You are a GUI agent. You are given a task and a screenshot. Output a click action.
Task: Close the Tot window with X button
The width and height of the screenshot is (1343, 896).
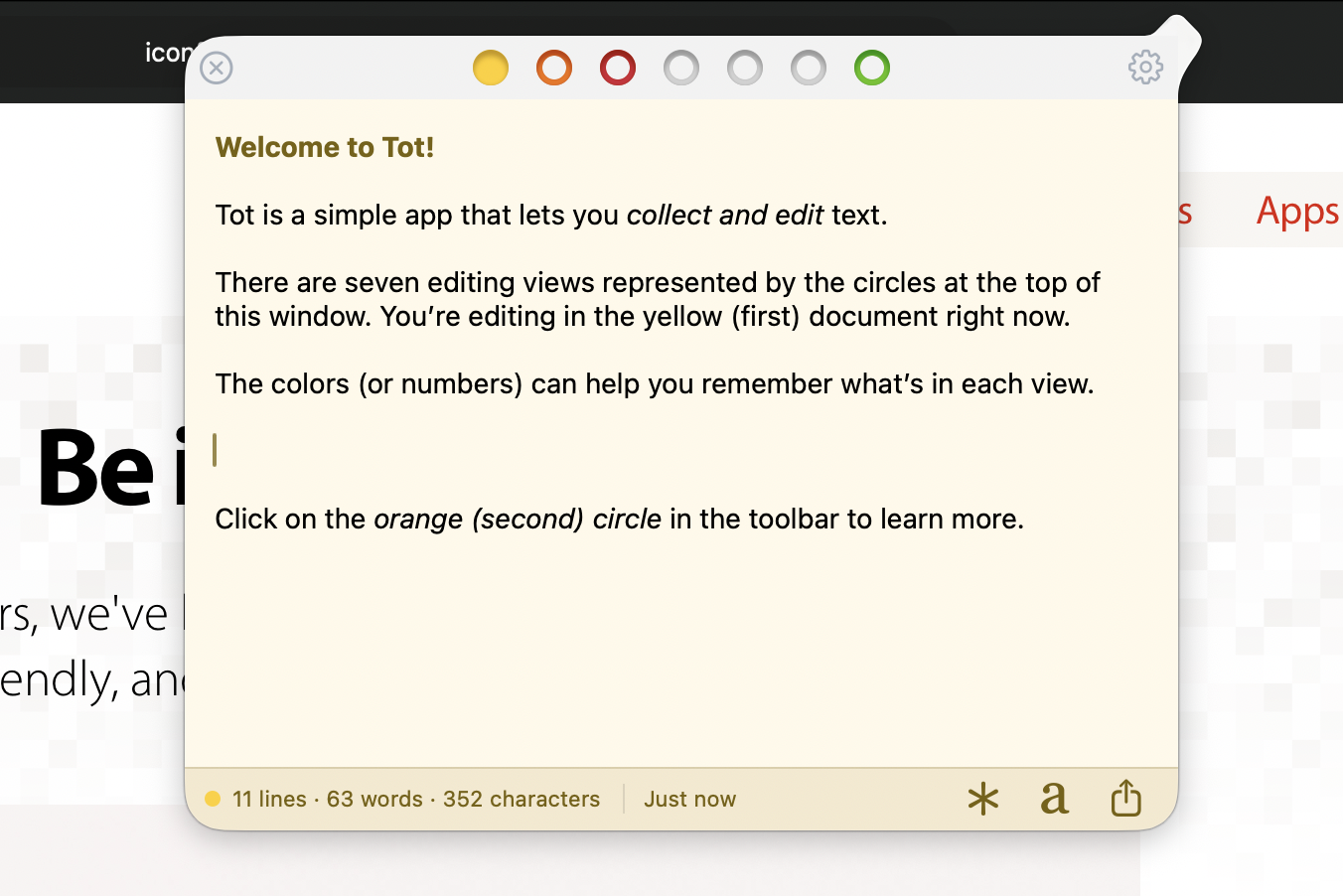click(x=217, y=68)
